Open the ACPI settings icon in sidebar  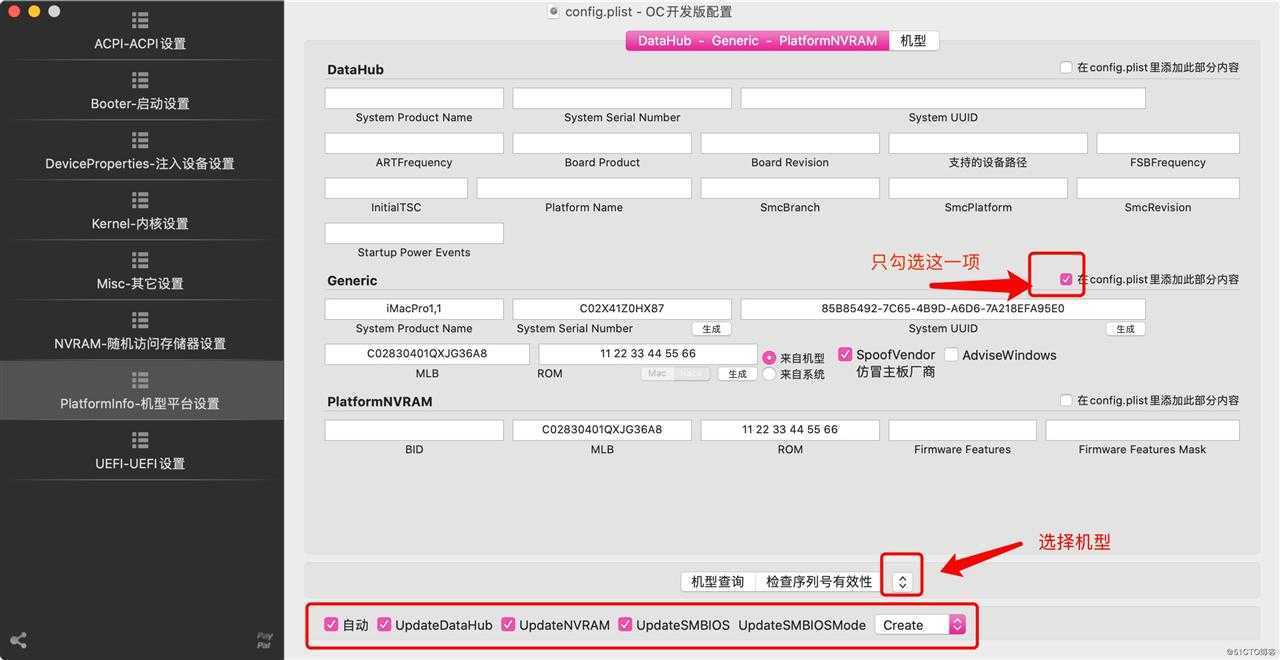pos(140,20)
